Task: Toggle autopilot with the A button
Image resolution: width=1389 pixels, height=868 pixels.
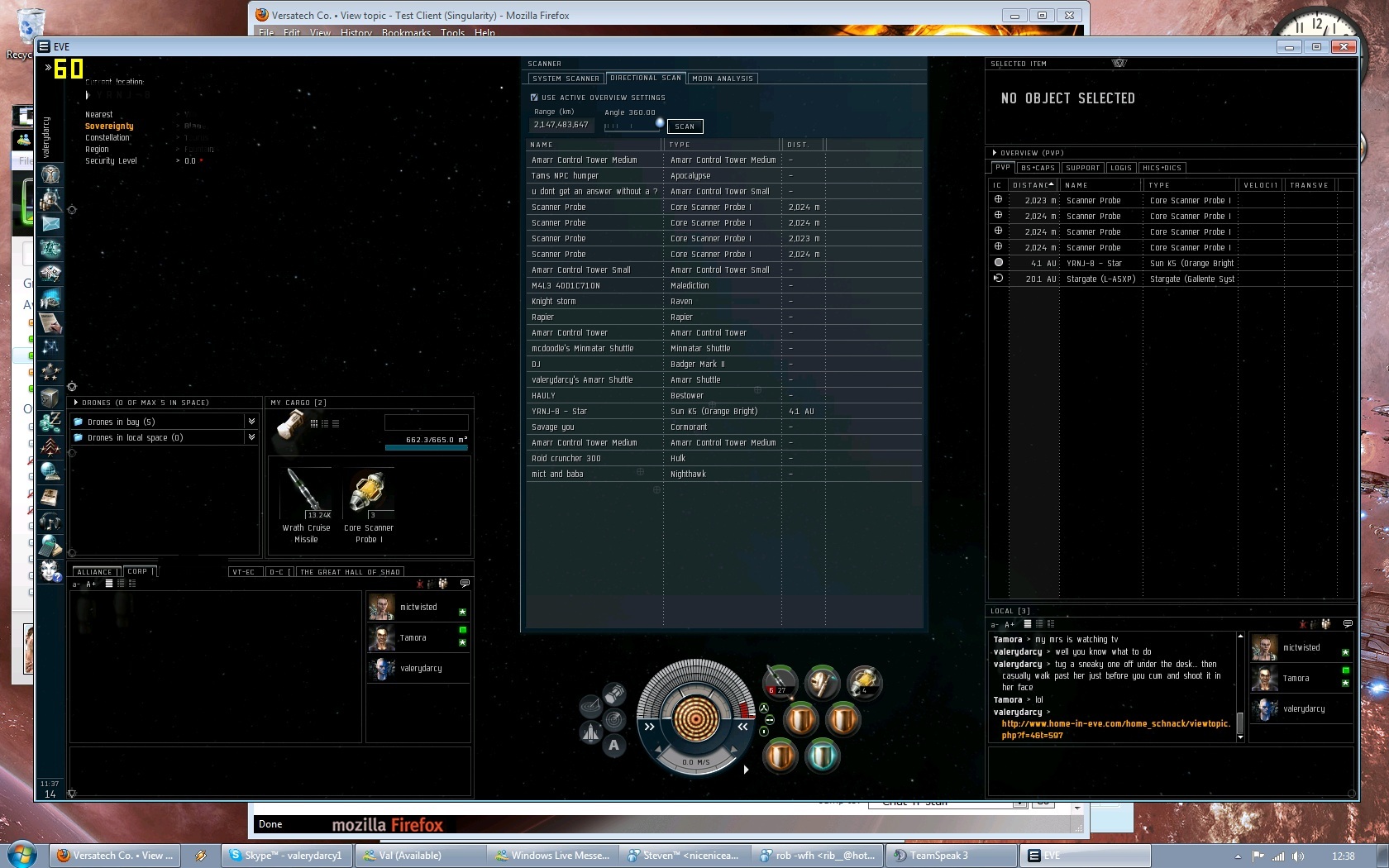Action: coord(614,745)
